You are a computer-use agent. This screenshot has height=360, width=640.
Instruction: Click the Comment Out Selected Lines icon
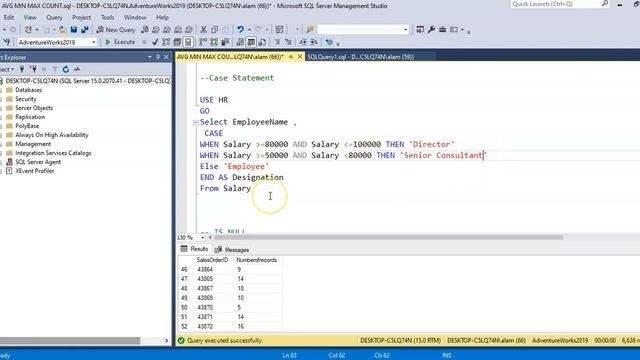tap(277, 42)
